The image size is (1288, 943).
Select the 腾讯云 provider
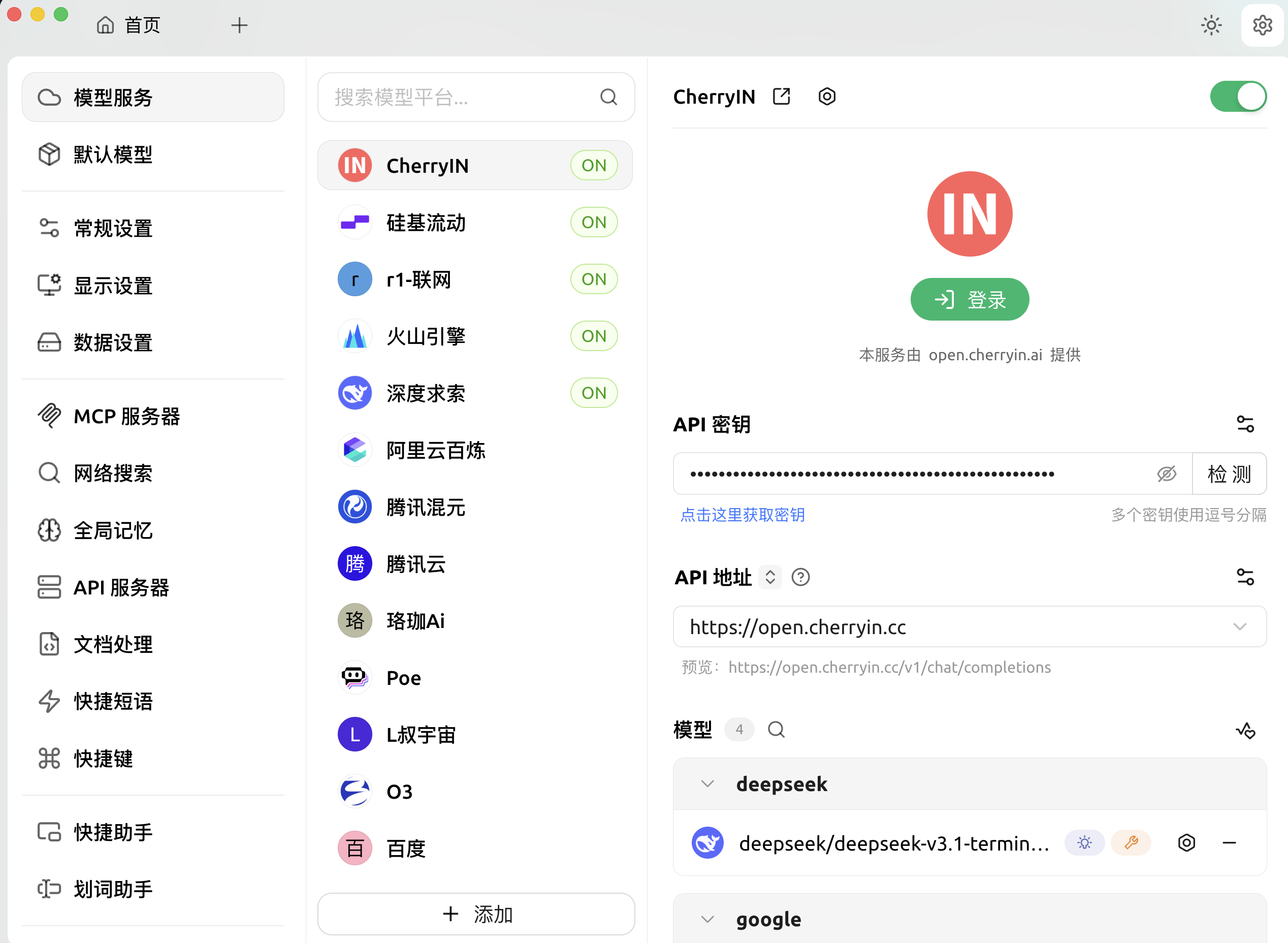pos(475,564)
